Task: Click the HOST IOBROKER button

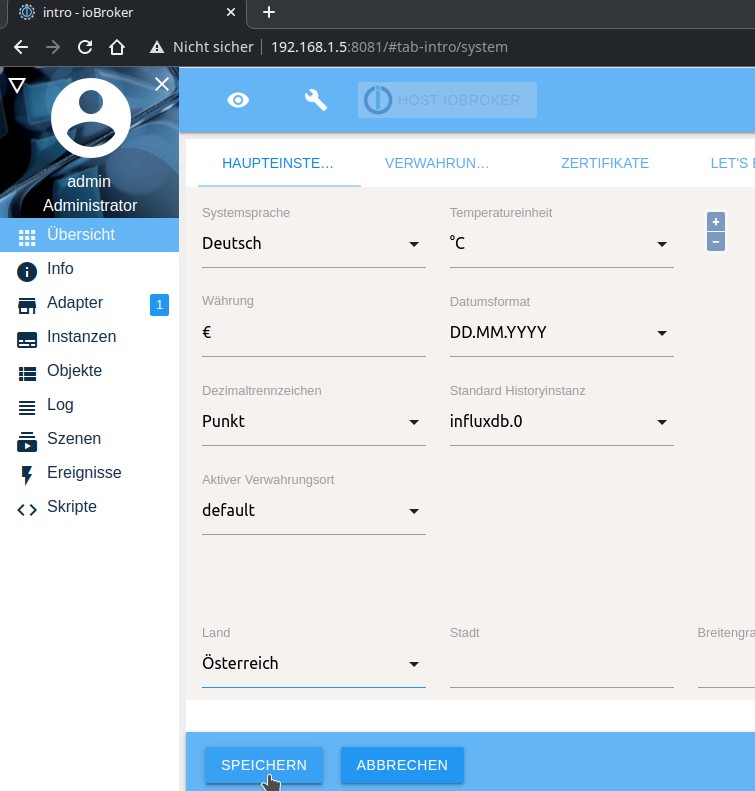Action: click(447, 100)
